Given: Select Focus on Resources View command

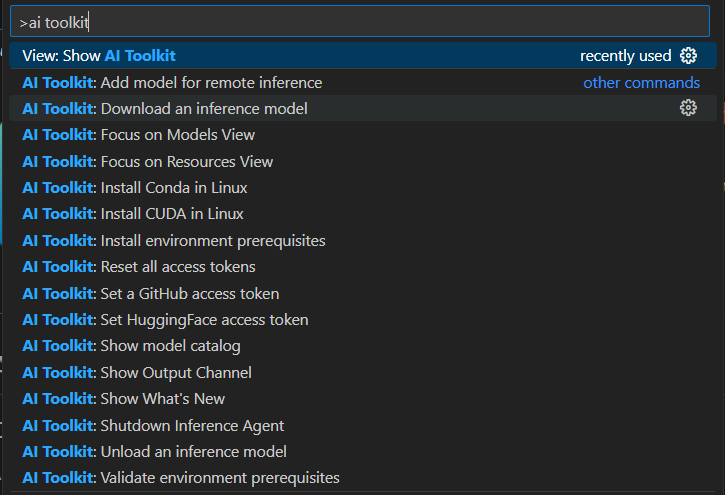Looking at the screenshot, I should [x=363, y=161].
